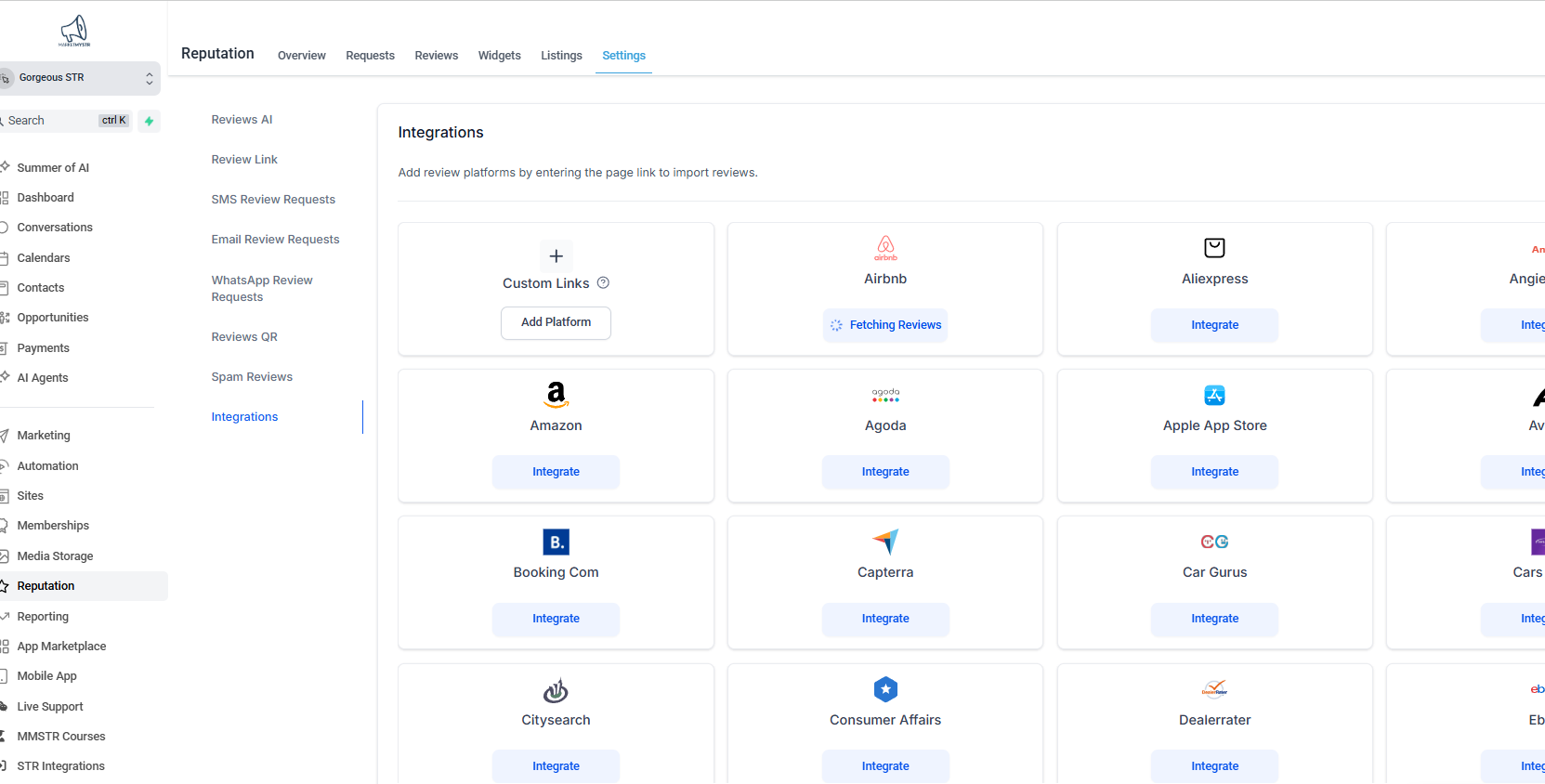Click the Car Gurus logo icon
The image size is (1545, 784).
(x=1214, y=542)
